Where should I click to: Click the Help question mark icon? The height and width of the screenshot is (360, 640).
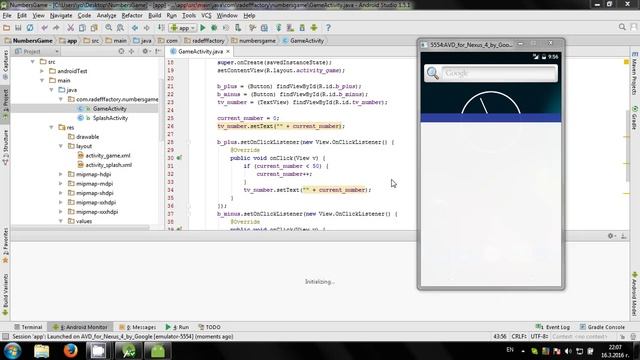click(x=328, y=28)
